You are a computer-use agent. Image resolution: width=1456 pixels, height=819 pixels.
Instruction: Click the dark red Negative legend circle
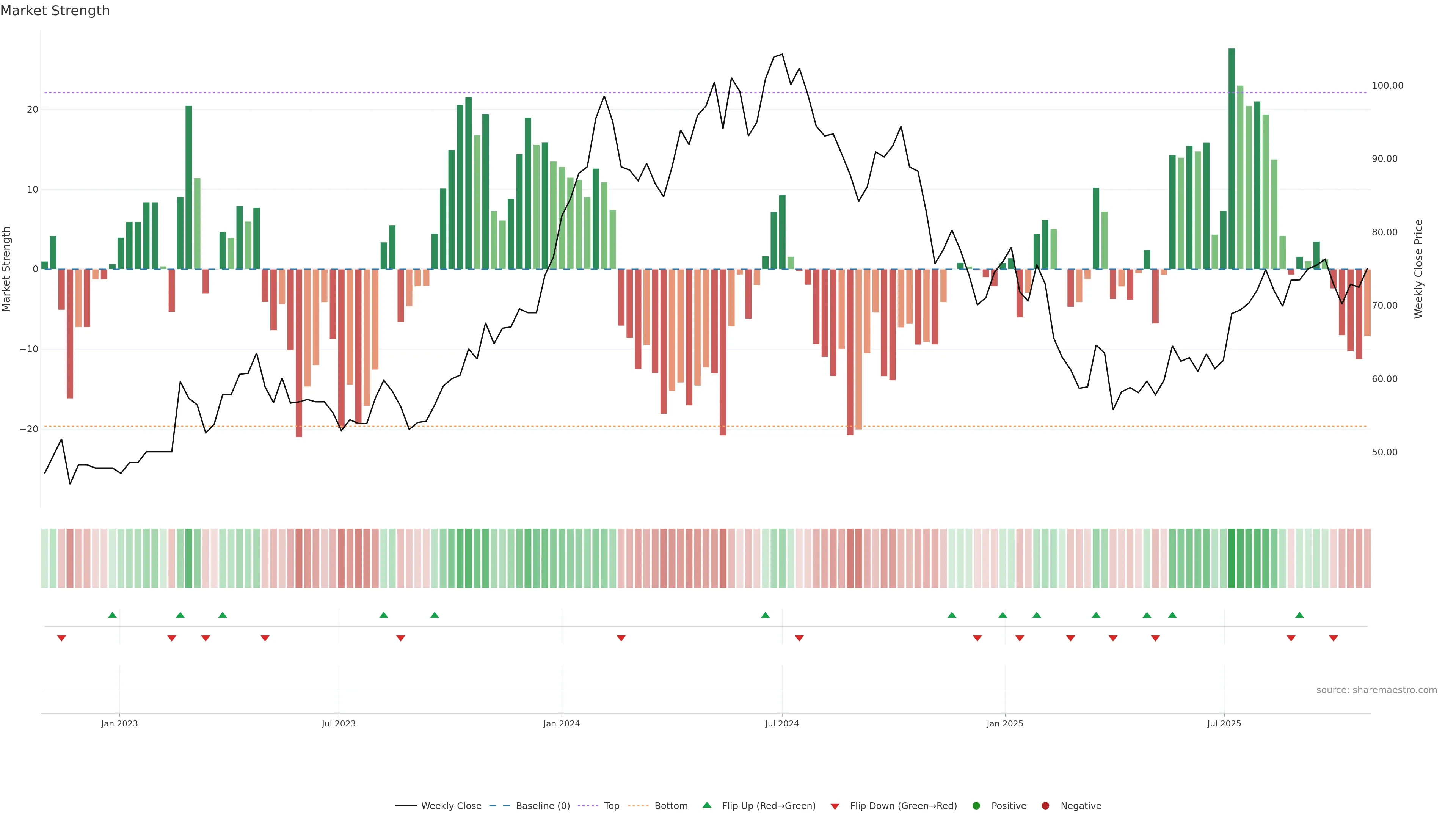tap(1045, 805)
